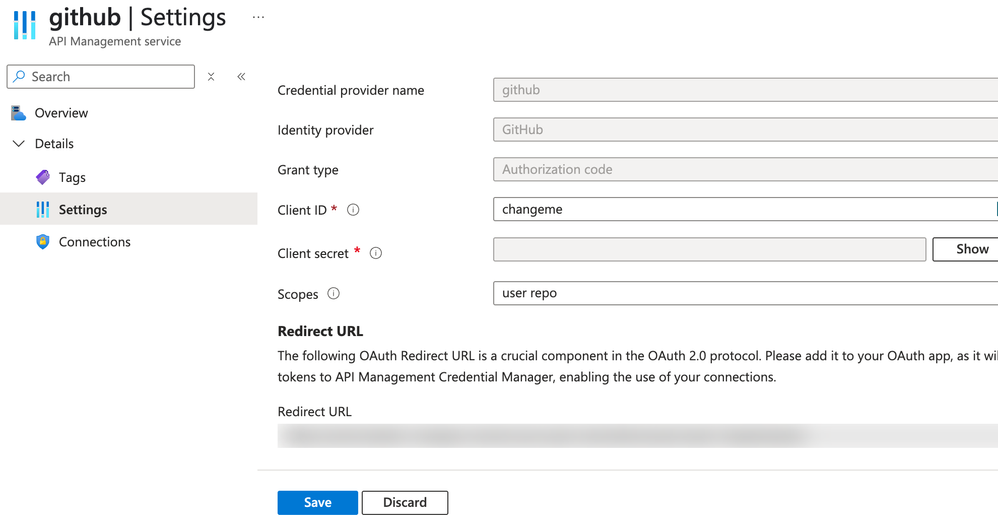Click Client secret info icon
The image size is (998, 519).
click(x=376, y=253)
